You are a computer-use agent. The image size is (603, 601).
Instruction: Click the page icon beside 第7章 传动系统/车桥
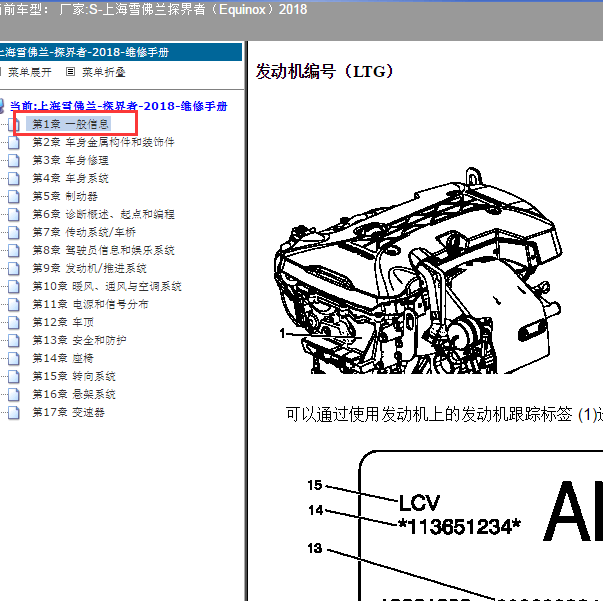(14, 232)
